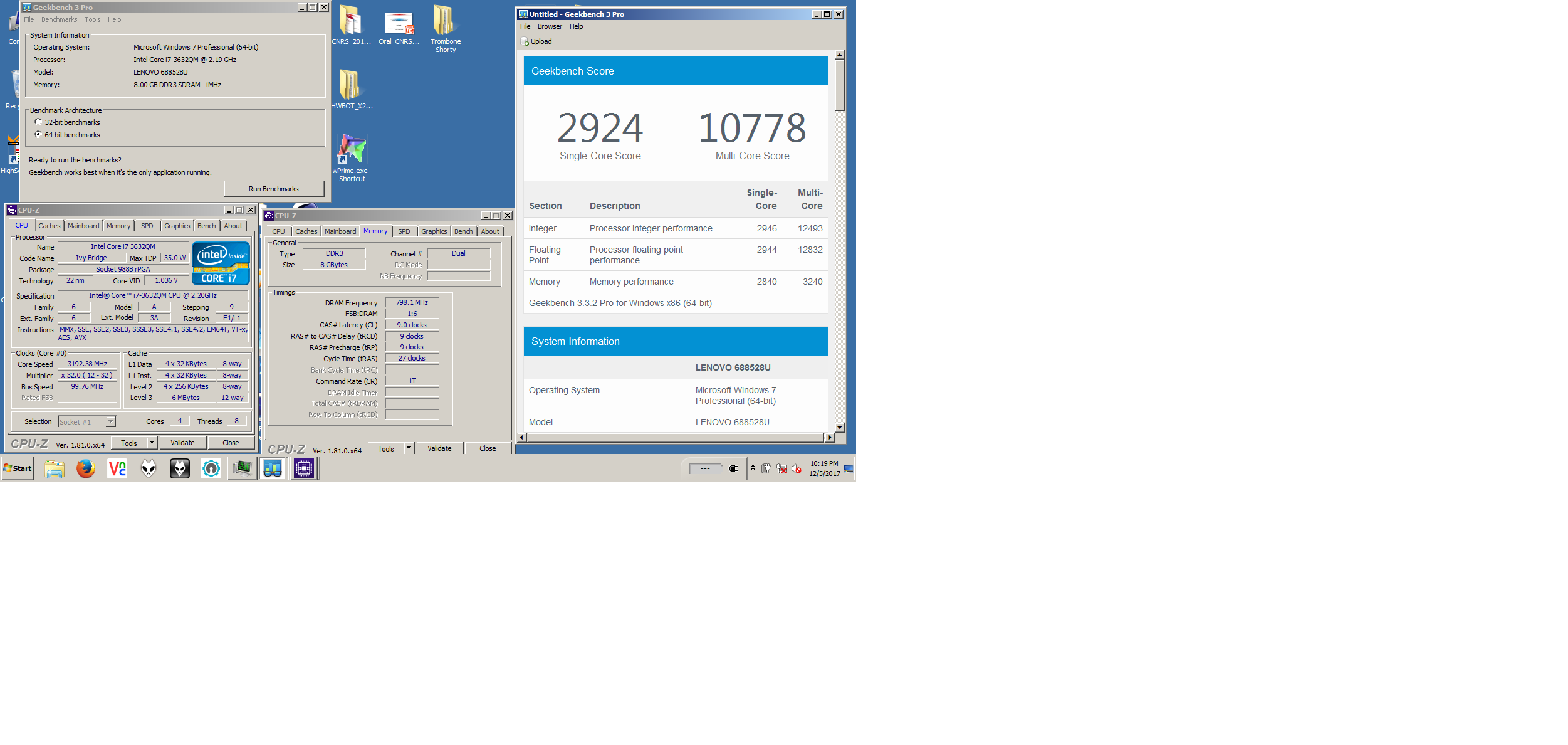Select 32-bit benchmarks radio button
The image size is (1568, 745).
[38, 122]
